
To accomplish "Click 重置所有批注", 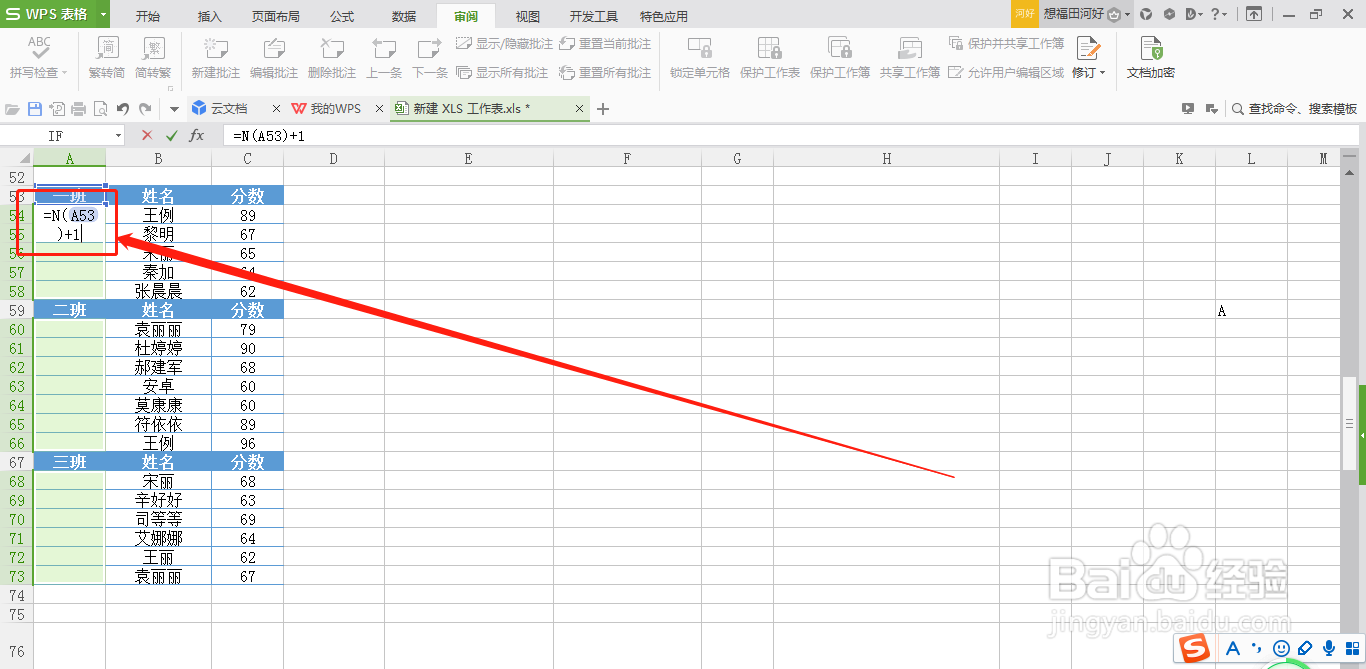I will pyautogui.click(x=605, y=73).
